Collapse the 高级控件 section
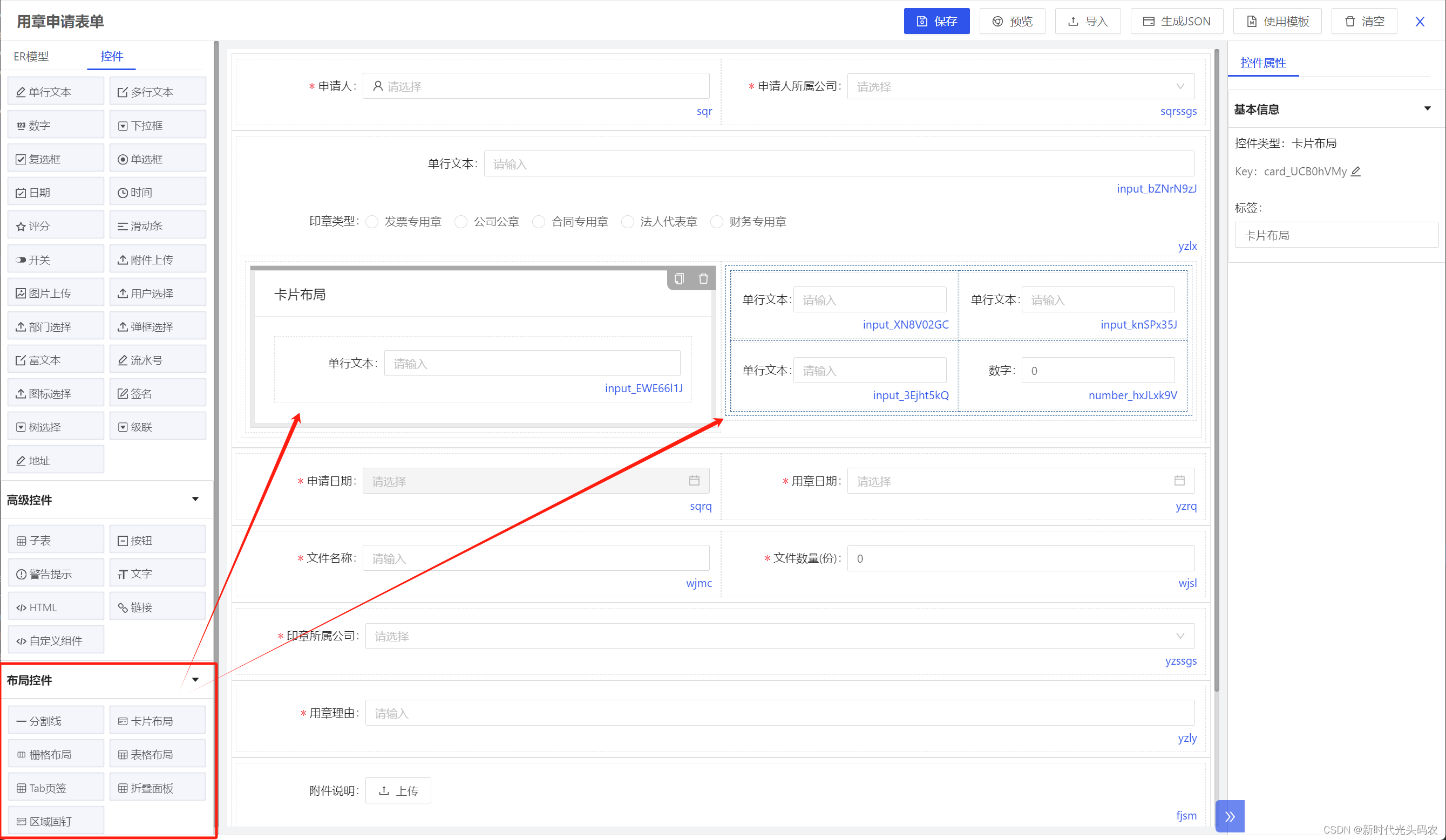 click(x=195, y=500)
